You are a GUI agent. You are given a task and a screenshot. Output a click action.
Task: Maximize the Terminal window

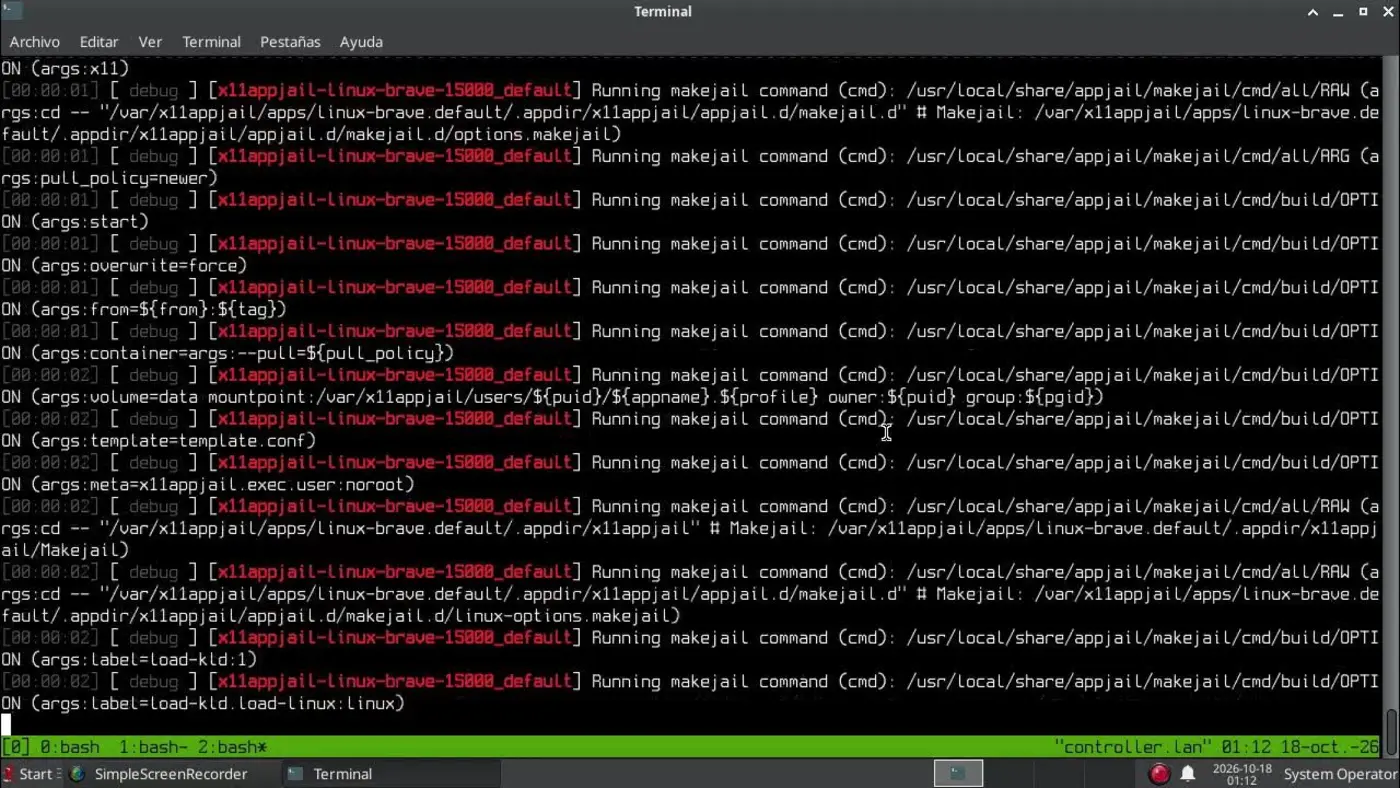tap(1363, 12)
